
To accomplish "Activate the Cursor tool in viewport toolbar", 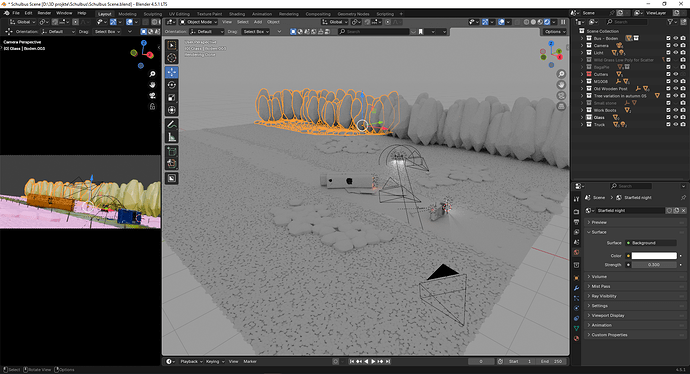I will point(172,58).
